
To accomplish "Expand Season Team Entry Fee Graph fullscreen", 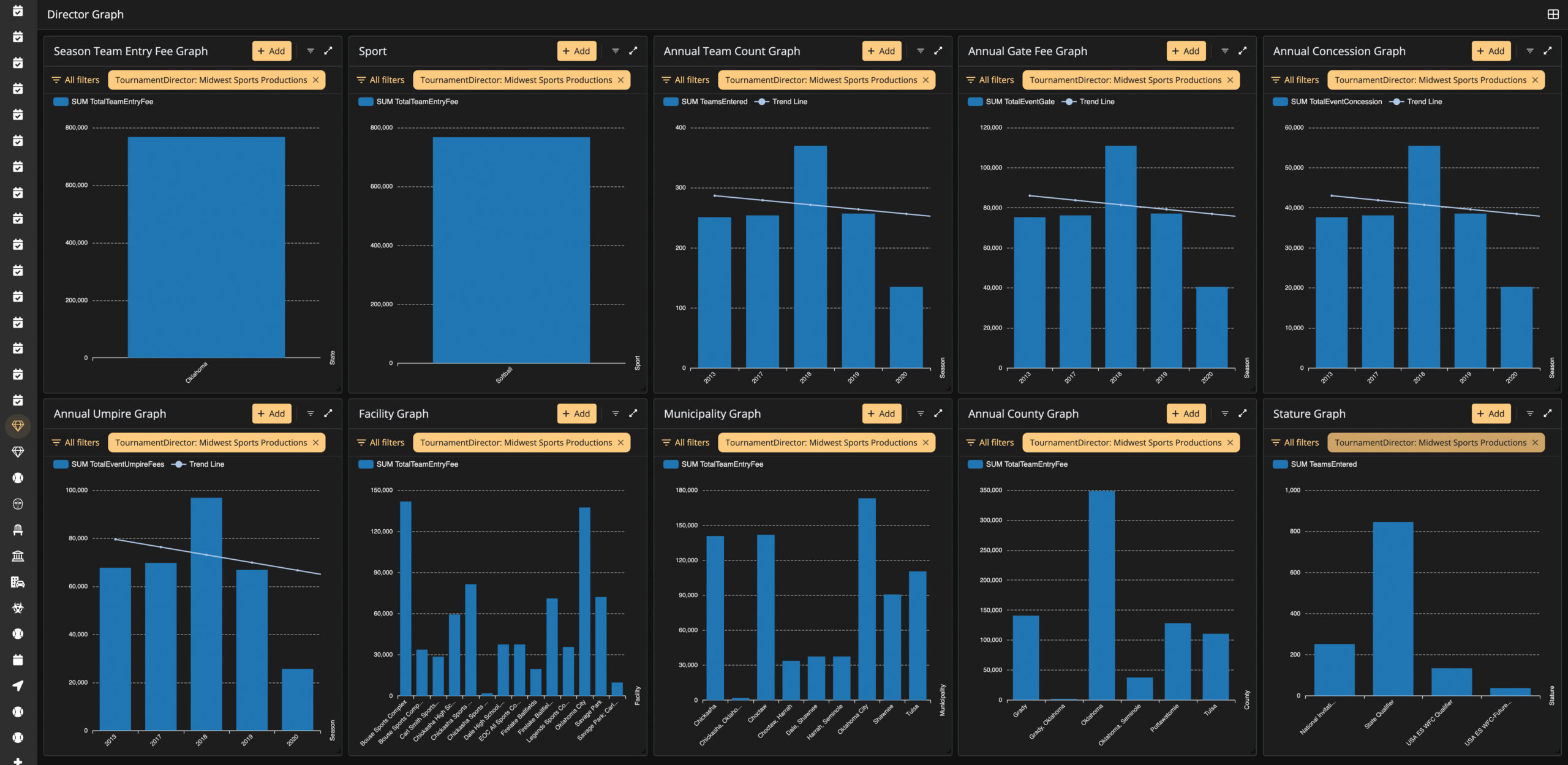I will coord(328,51).
